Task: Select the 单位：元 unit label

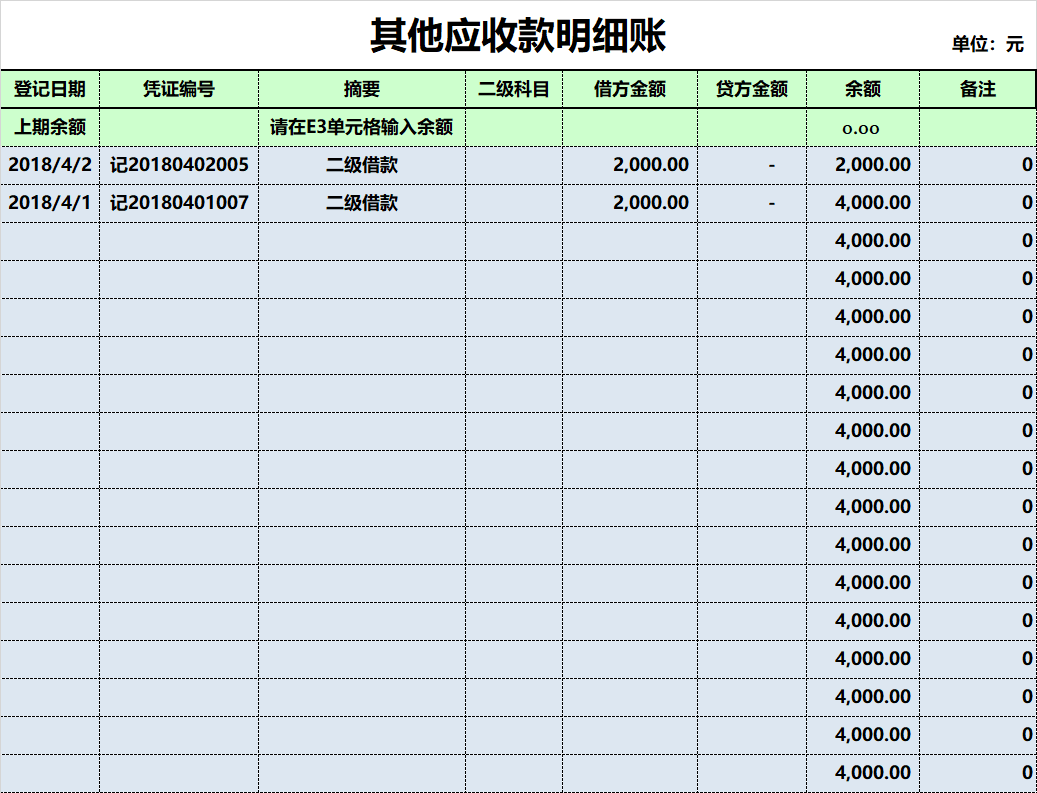Action: [987, 44]
